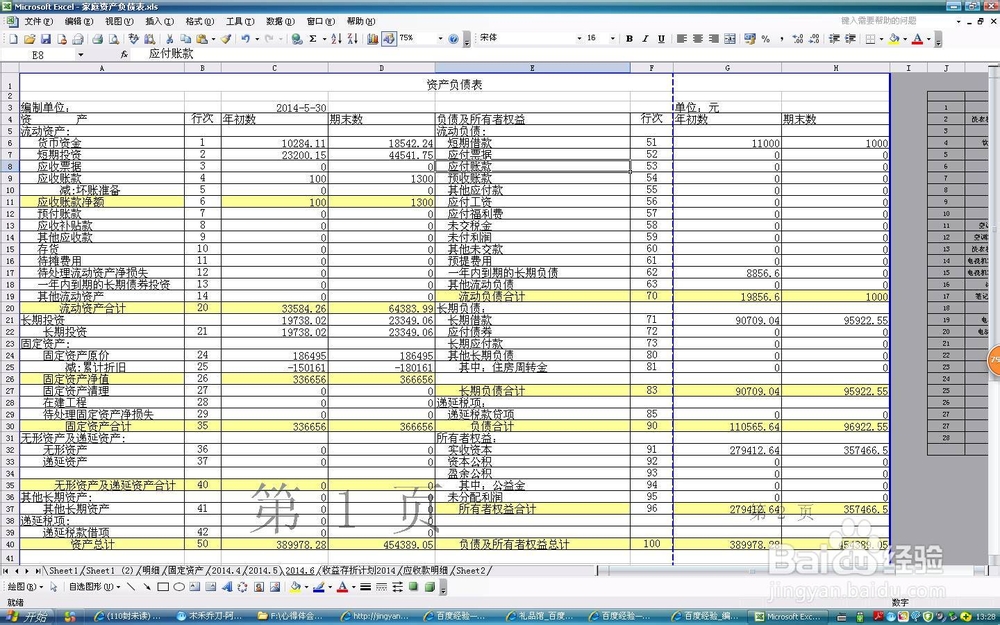Apply Percent Style from formatting toolbar
1000x625 pixels.
[768, 38]
